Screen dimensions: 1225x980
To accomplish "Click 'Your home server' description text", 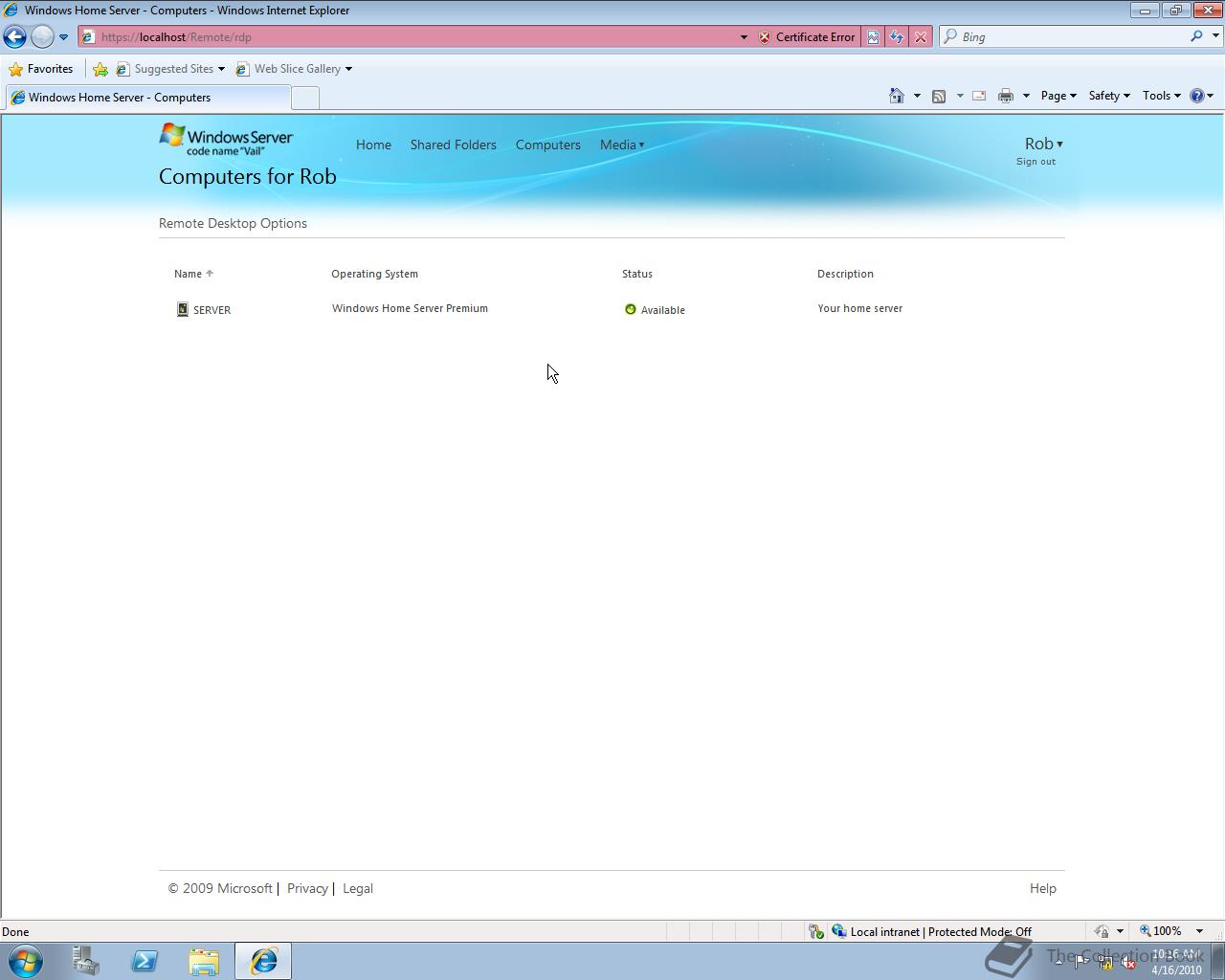I will pyautogui.click(x=859, y=308).
